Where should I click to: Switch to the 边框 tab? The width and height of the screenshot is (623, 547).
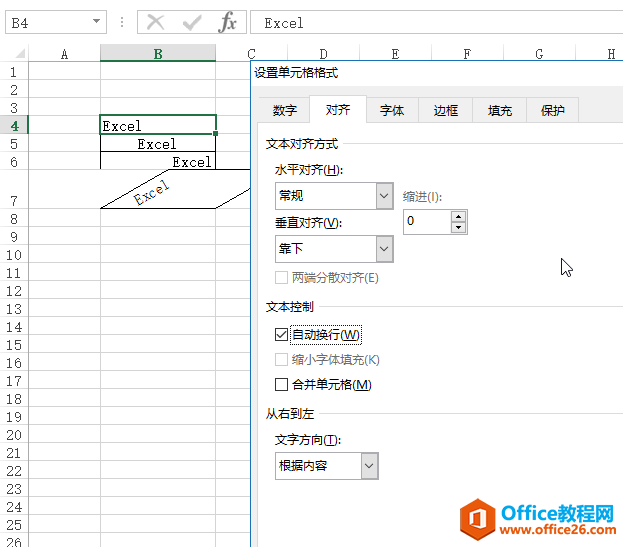click(445, 110)
